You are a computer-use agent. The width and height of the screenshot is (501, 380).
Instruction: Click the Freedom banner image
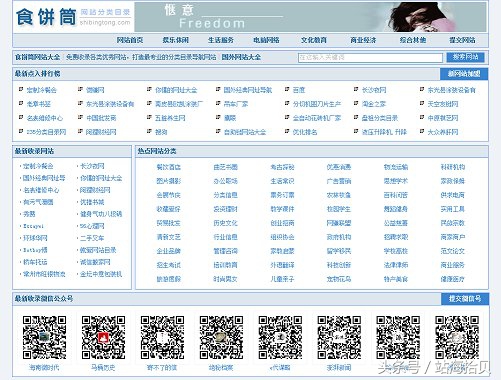[x=310, y=17]
